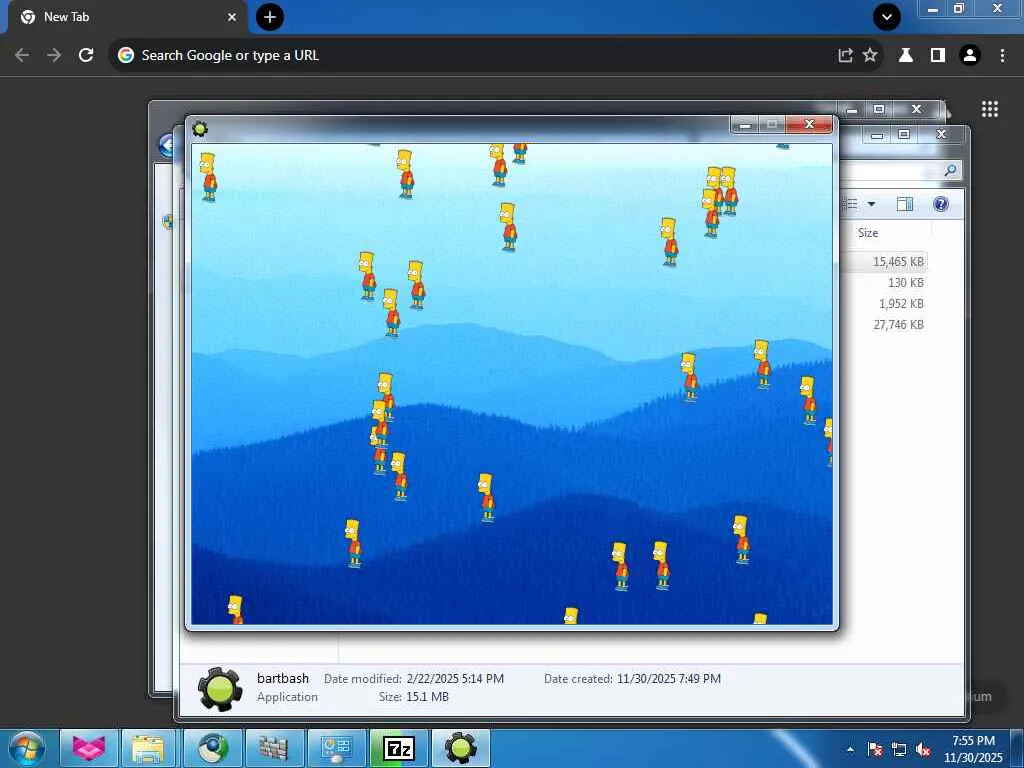Click the Date created value 11/30/2025 7:49 PM

(669, 679)
